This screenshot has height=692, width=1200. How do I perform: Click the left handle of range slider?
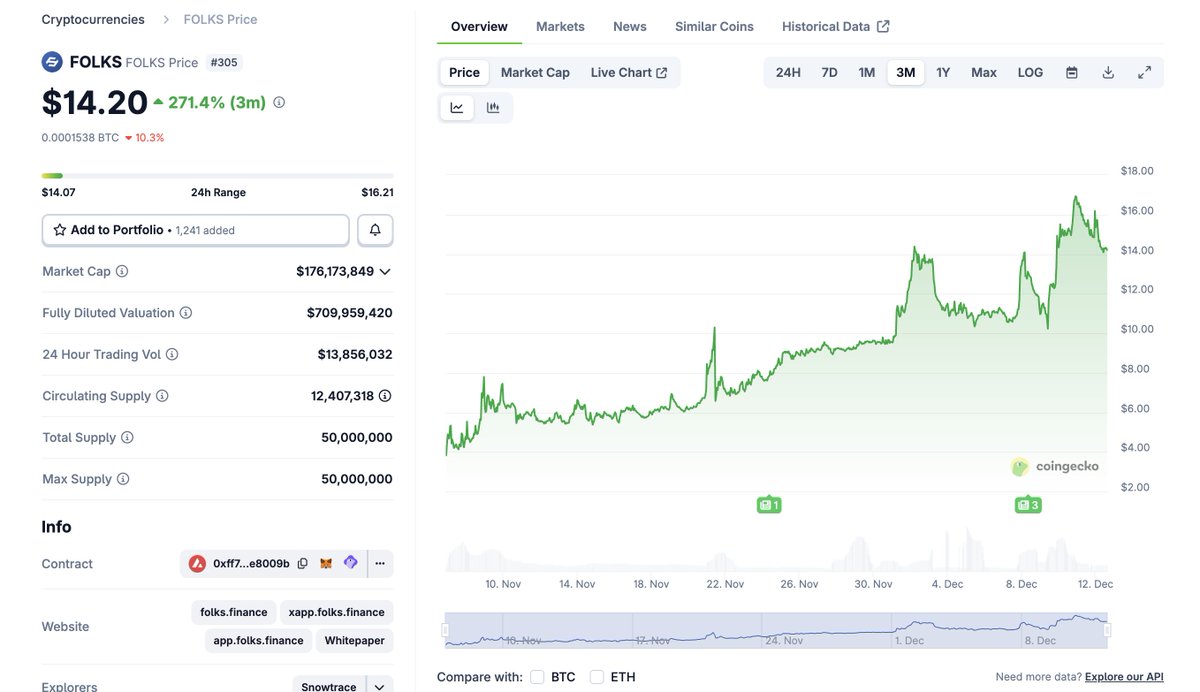pos(446,630)
